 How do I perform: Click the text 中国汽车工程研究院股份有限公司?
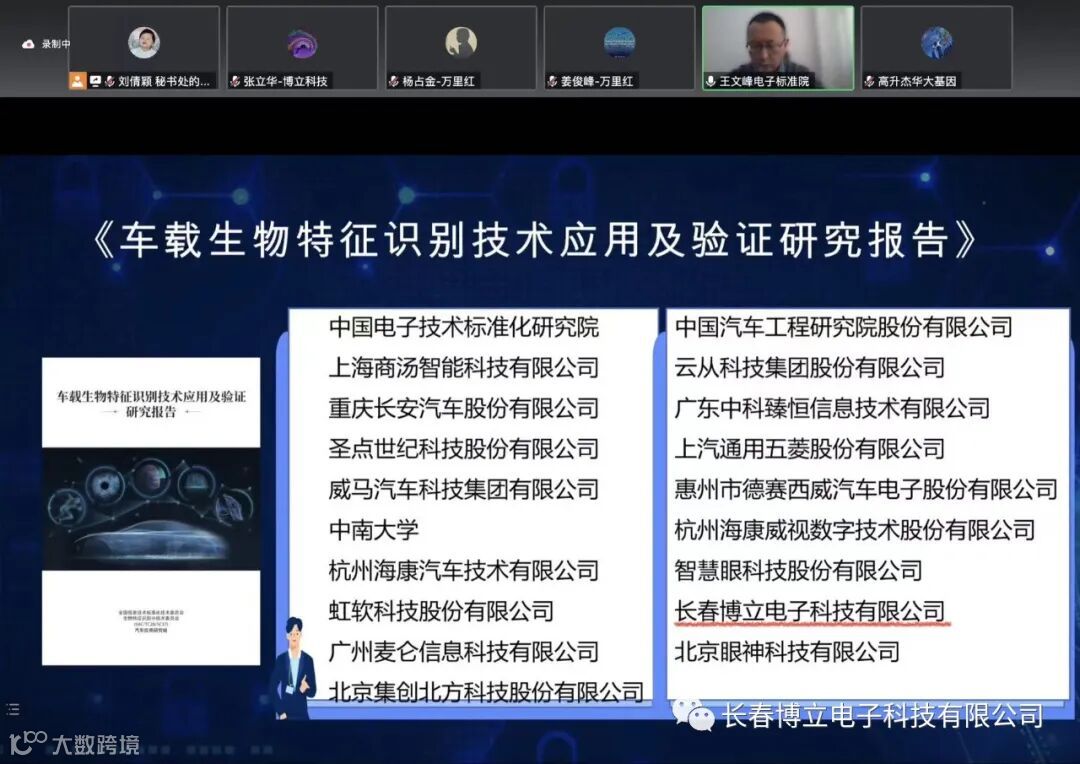point(844,327)
